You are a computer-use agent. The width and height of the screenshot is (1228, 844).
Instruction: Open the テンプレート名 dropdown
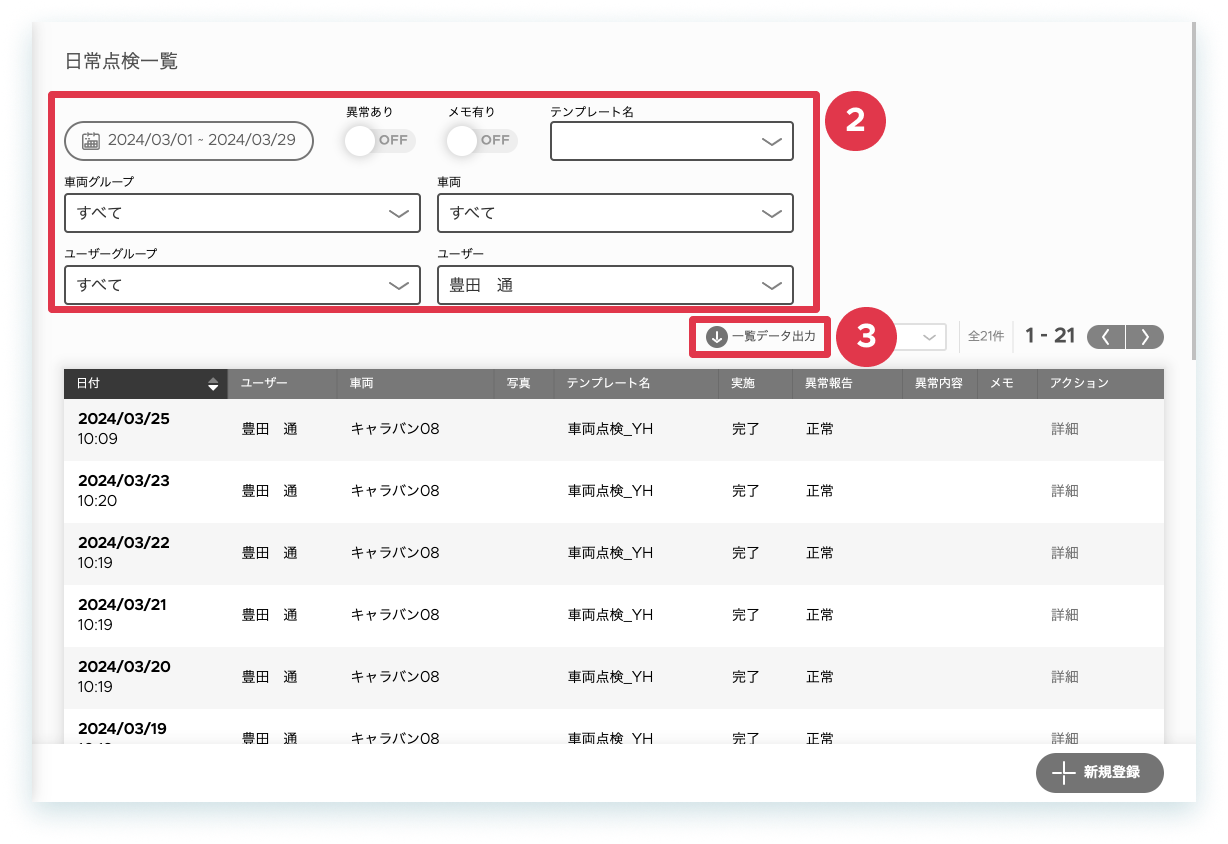point(672,141)
